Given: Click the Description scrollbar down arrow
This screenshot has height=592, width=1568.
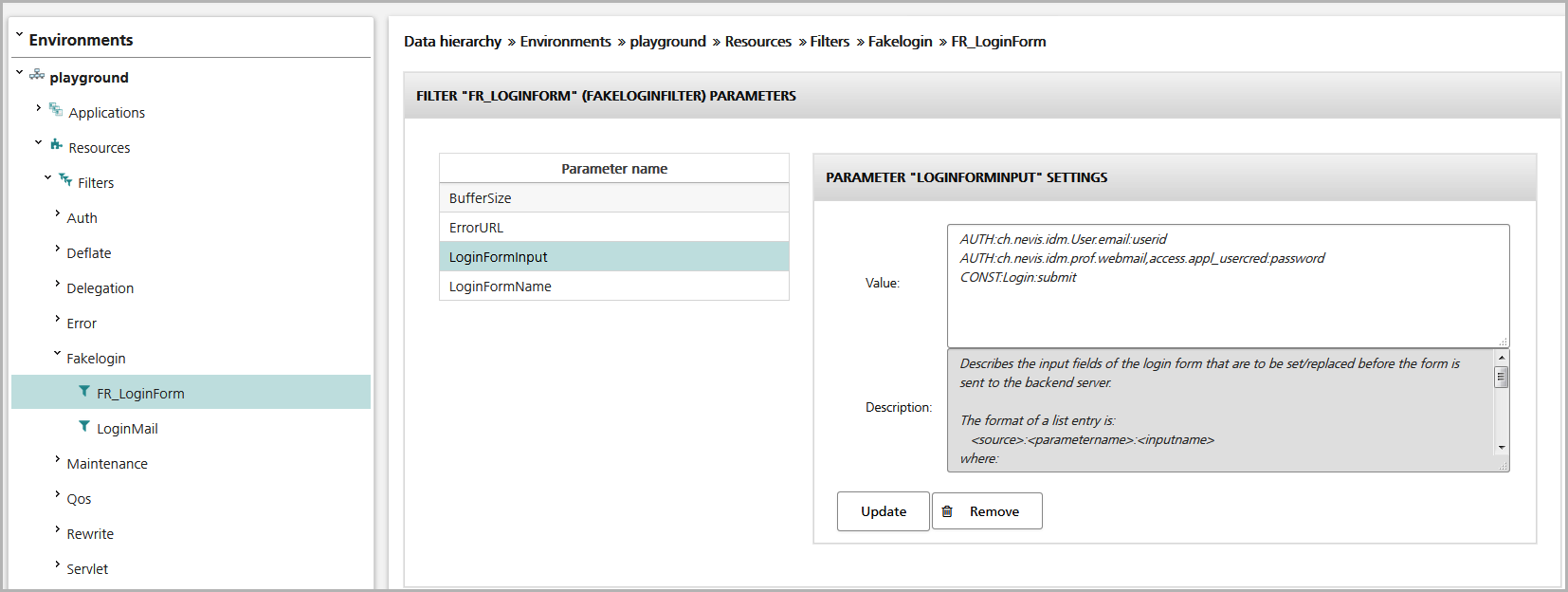Looking at the screenshot, I should click(x=1502, y=448).
